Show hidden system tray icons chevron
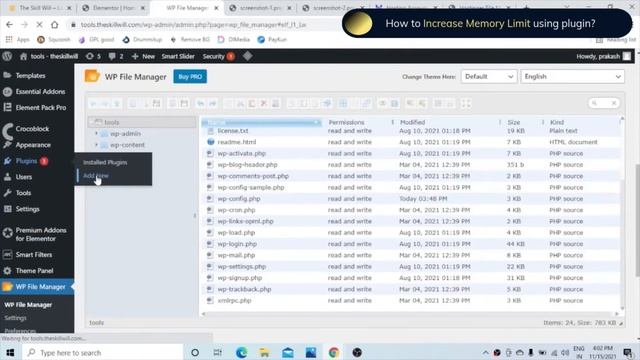This screenshot has height=360, width=640. [485, 353]
